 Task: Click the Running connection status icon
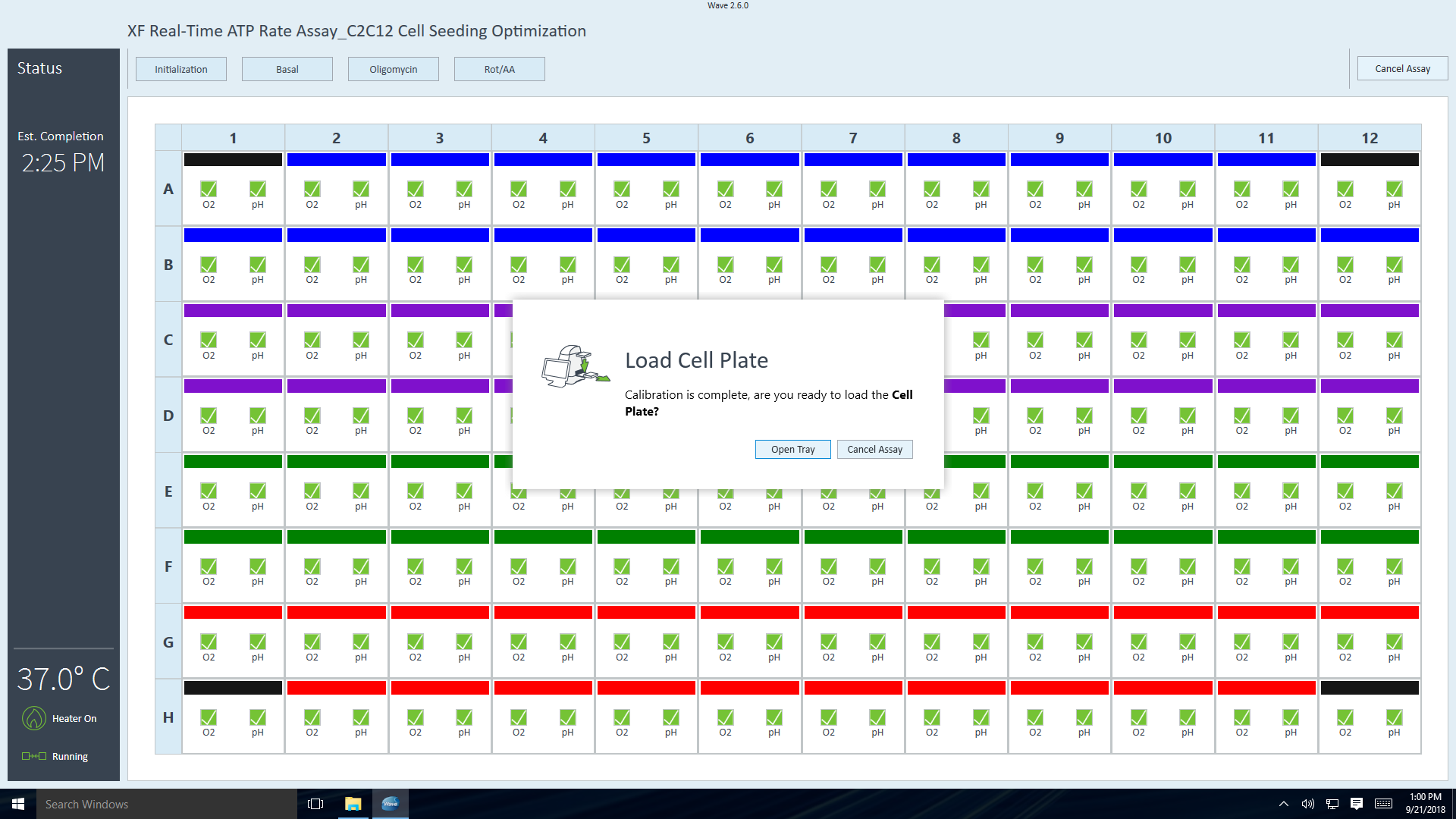pos(34,756)
